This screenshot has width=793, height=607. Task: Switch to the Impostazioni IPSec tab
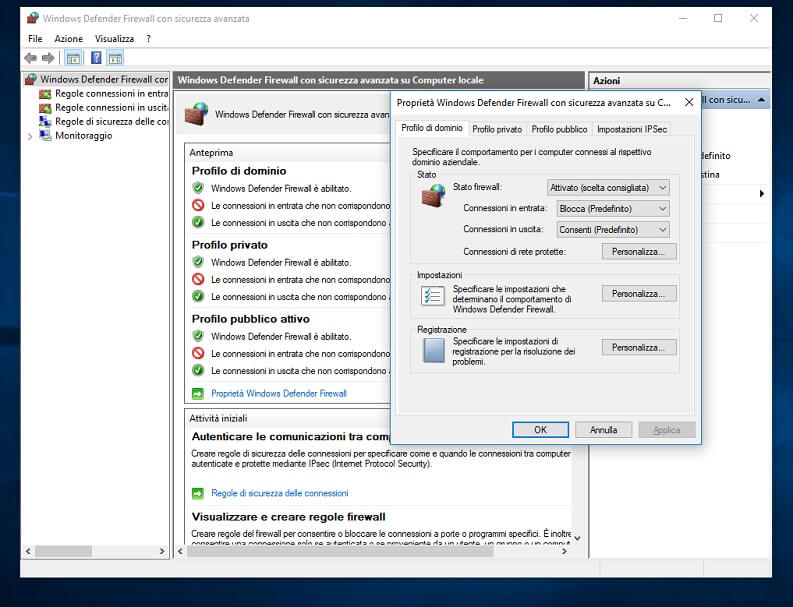pos(632,129)
